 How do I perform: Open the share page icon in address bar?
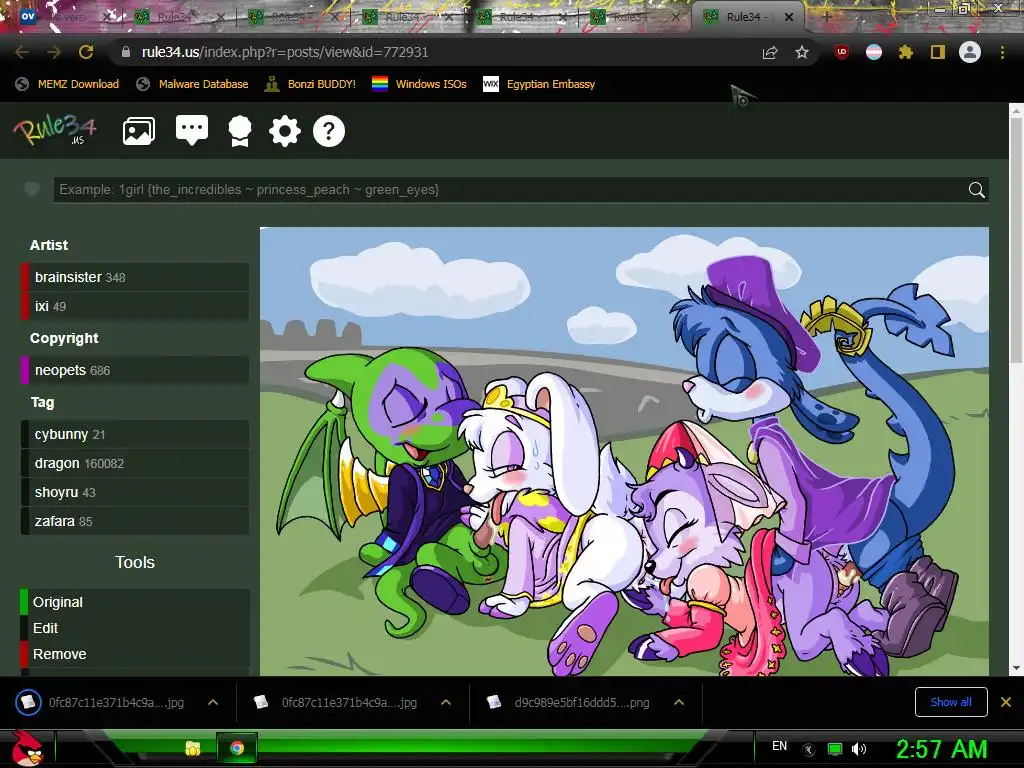tap(770, 53)
